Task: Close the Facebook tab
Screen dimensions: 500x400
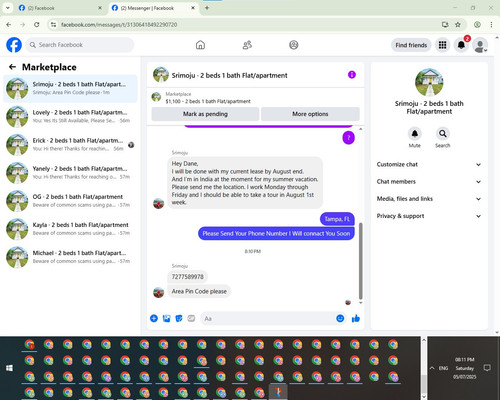Action: click(x=100, y=8)
